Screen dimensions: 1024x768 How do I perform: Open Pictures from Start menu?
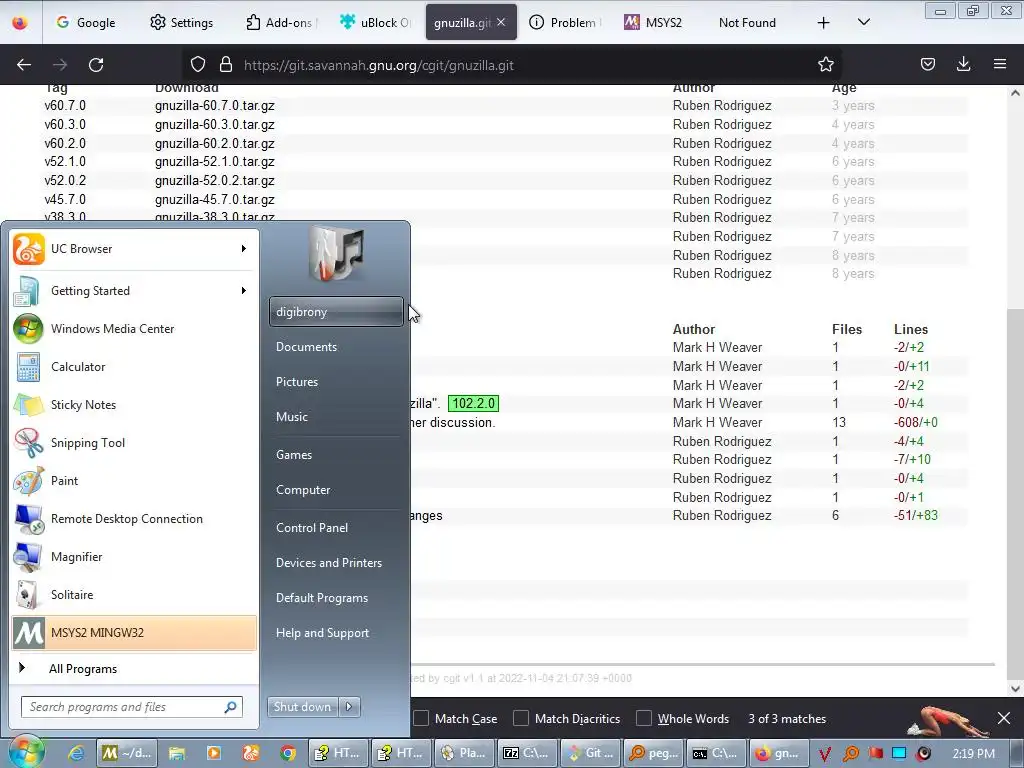tap(336, 381)
